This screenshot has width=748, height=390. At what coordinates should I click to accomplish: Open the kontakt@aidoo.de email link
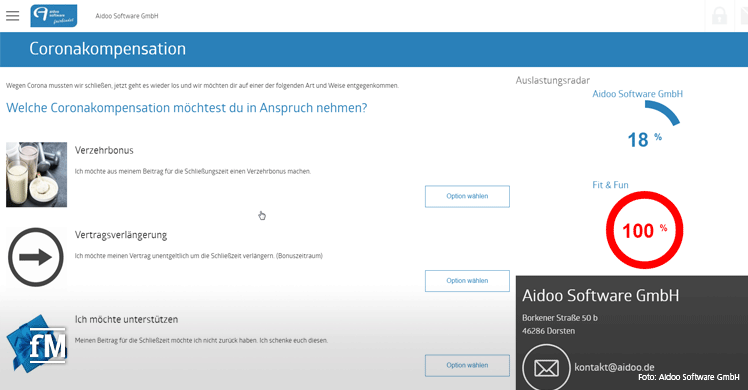click(614, 367)
